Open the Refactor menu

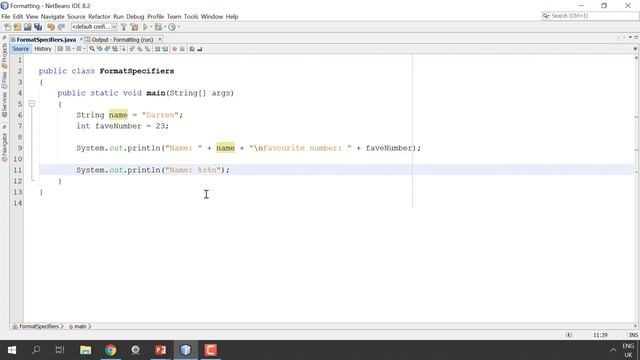(99, 17)
